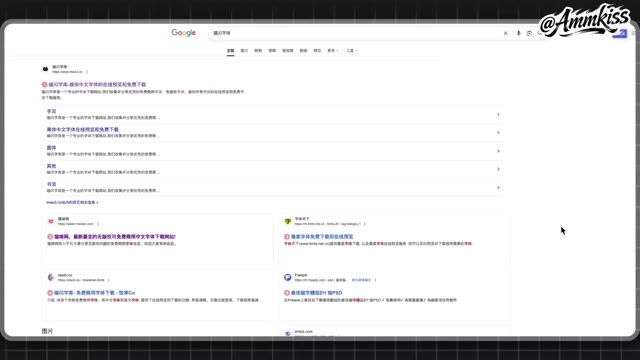Click the pink cat favicon of 猫啃网 result
The image size is (640, 360).
[x=51, y=221]
